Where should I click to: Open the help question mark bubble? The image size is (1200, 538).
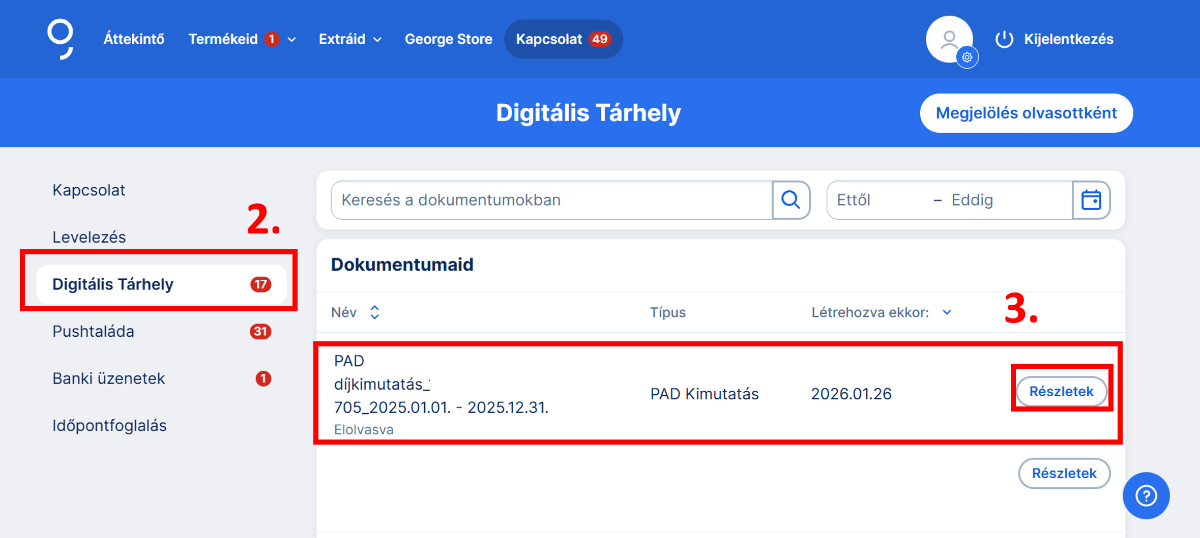(x=1146, y=495)
